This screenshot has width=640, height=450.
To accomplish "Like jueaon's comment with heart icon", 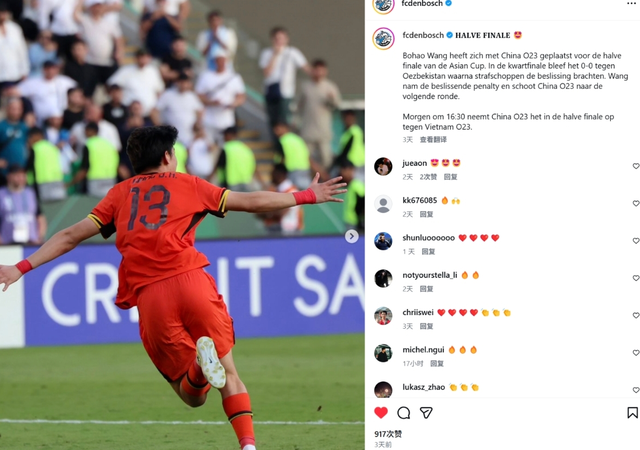I will (636, 166).
